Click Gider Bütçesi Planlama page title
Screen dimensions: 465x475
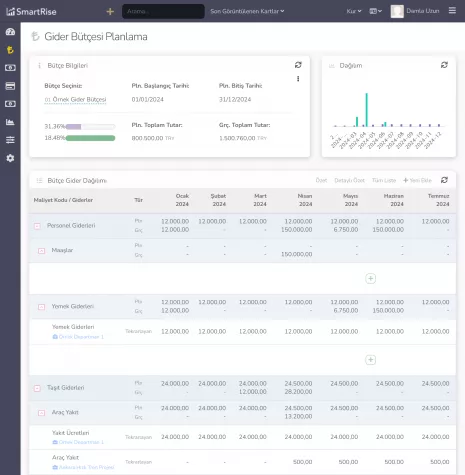[96, 36]
